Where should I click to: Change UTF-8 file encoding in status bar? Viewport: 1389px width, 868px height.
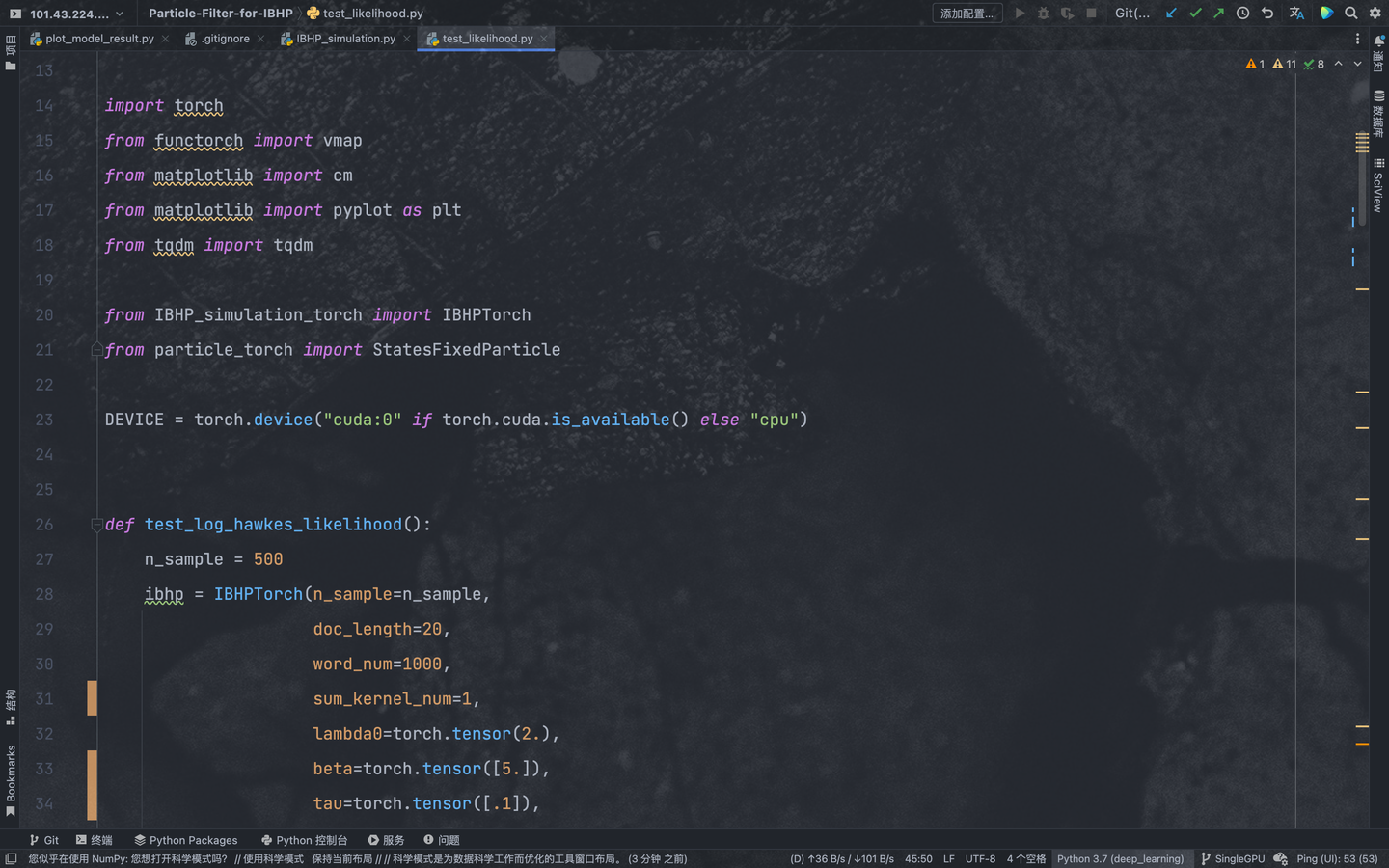980,858
